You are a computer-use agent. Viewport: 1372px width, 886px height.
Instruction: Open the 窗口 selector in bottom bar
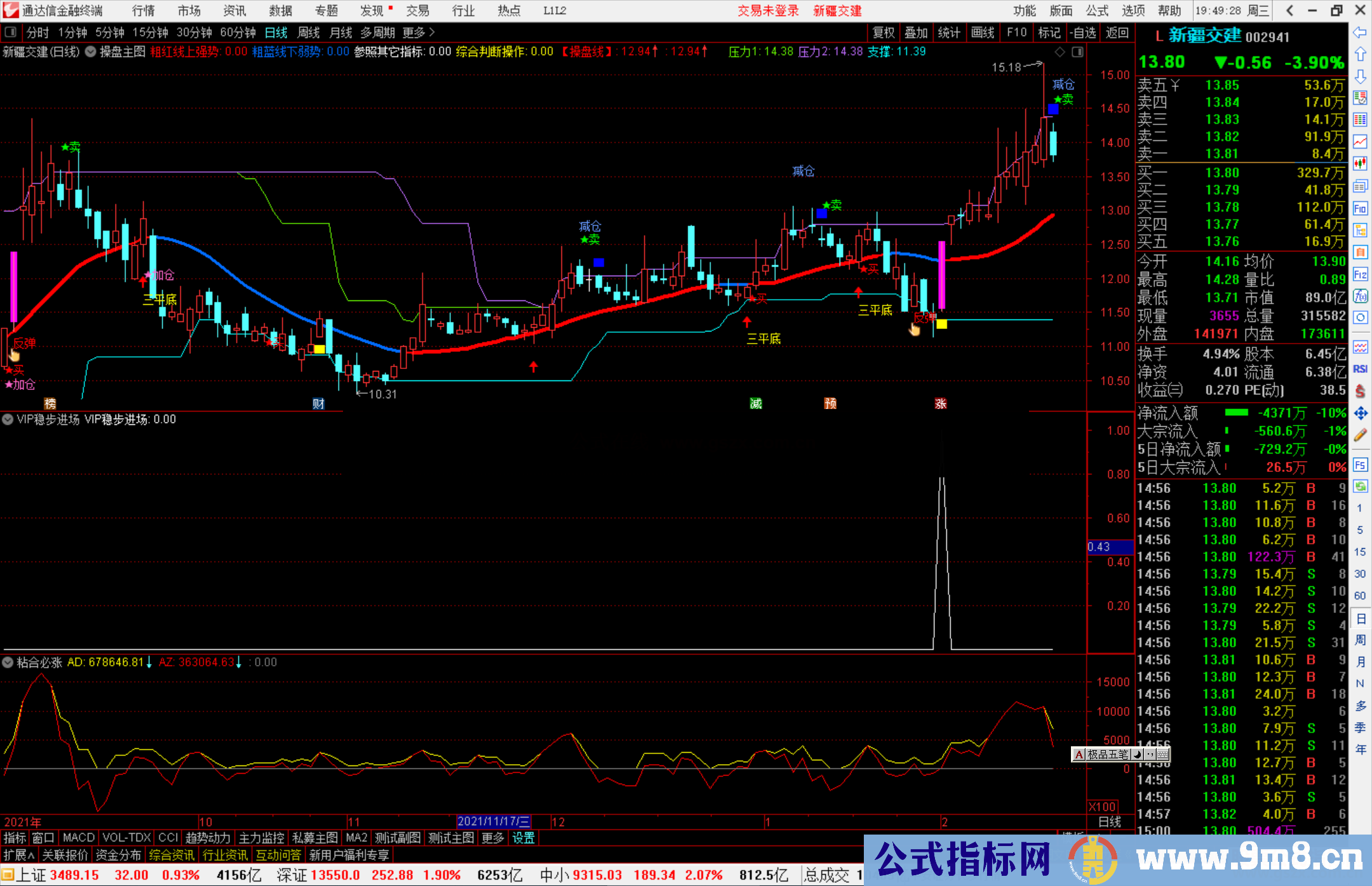tap(43, 838)
